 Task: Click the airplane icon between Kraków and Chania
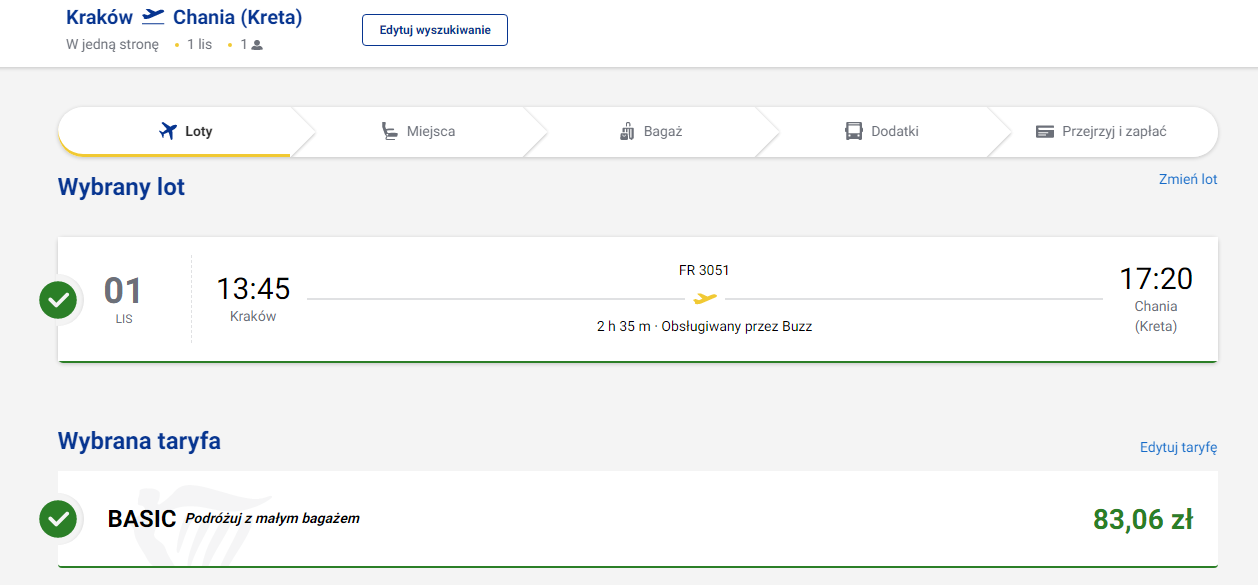coord(153,17)
